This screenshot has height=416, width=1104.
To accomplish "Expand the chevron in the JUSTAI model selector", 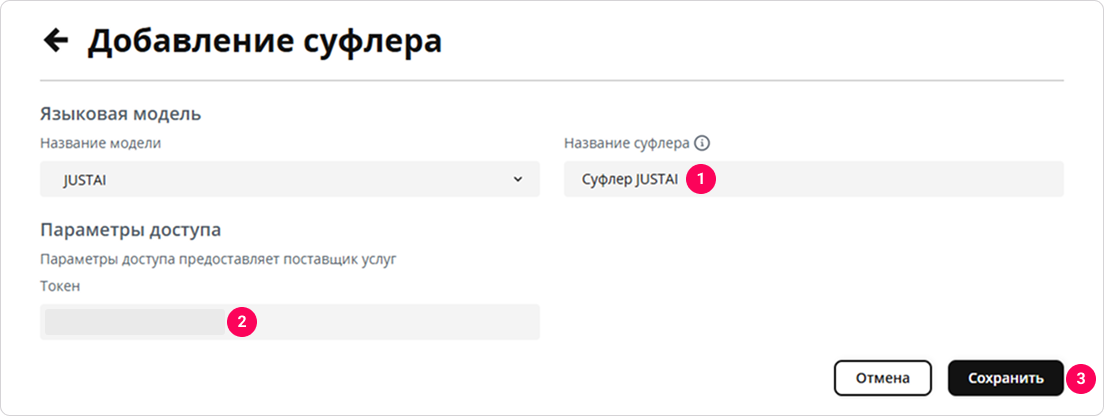I will pos(518,179).
